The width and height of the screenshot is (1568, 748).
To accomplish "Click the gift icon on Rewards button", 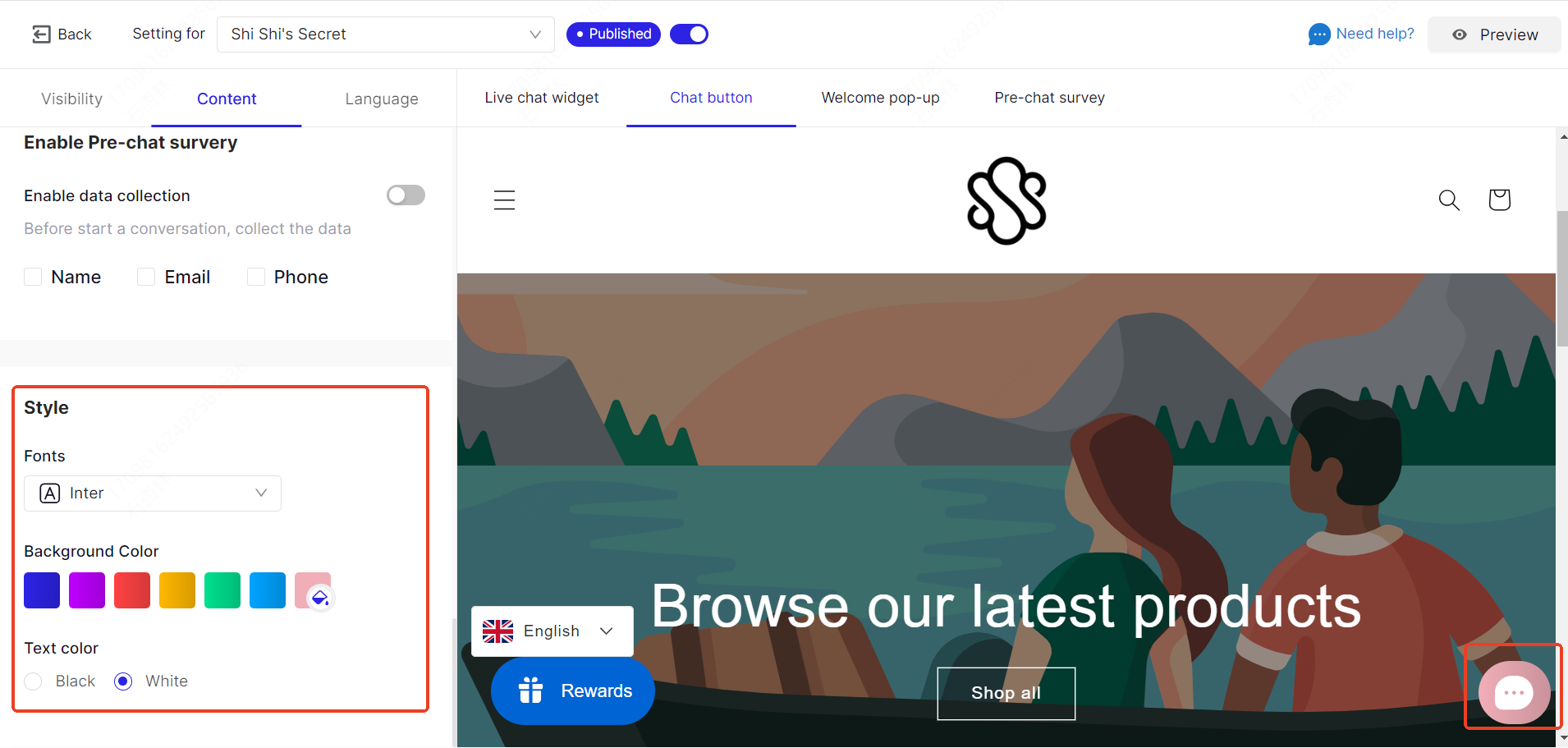I will coord(531,691).
